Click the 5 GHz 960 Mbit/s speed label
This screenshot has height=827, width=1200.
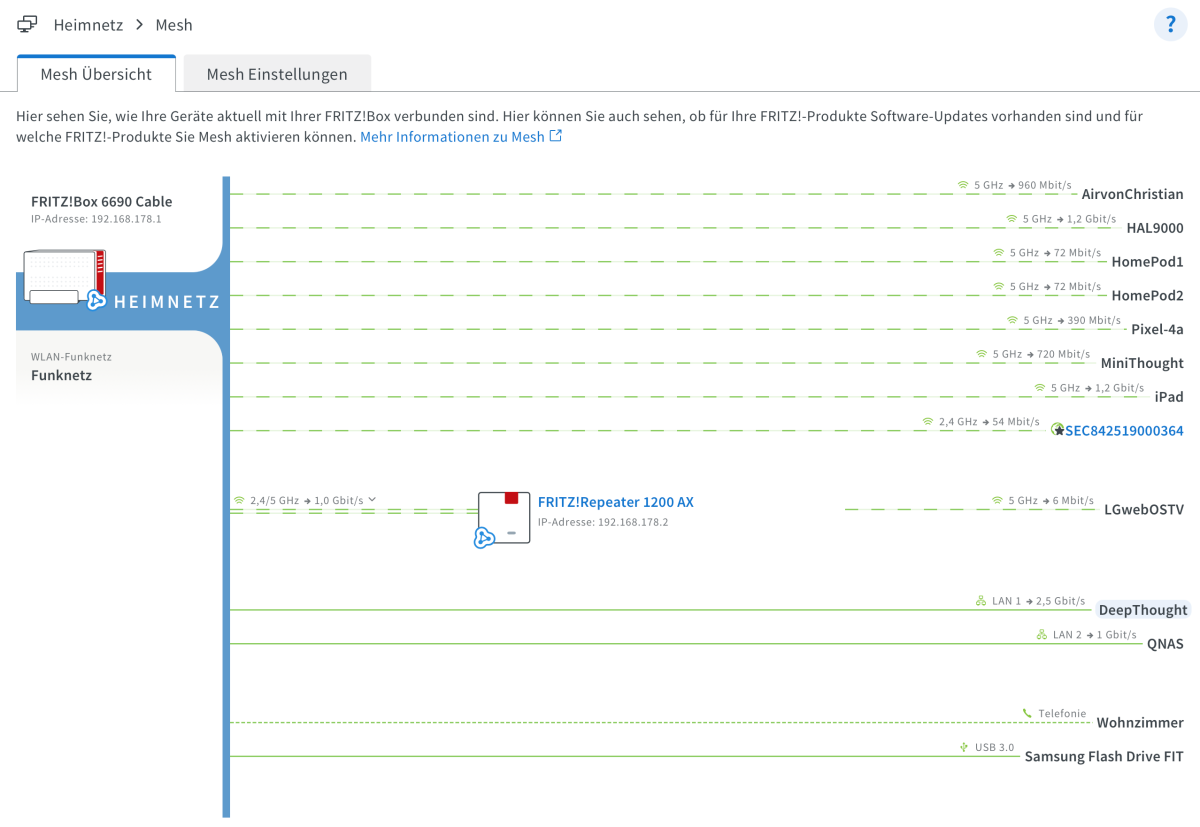tap(1024, 185)
